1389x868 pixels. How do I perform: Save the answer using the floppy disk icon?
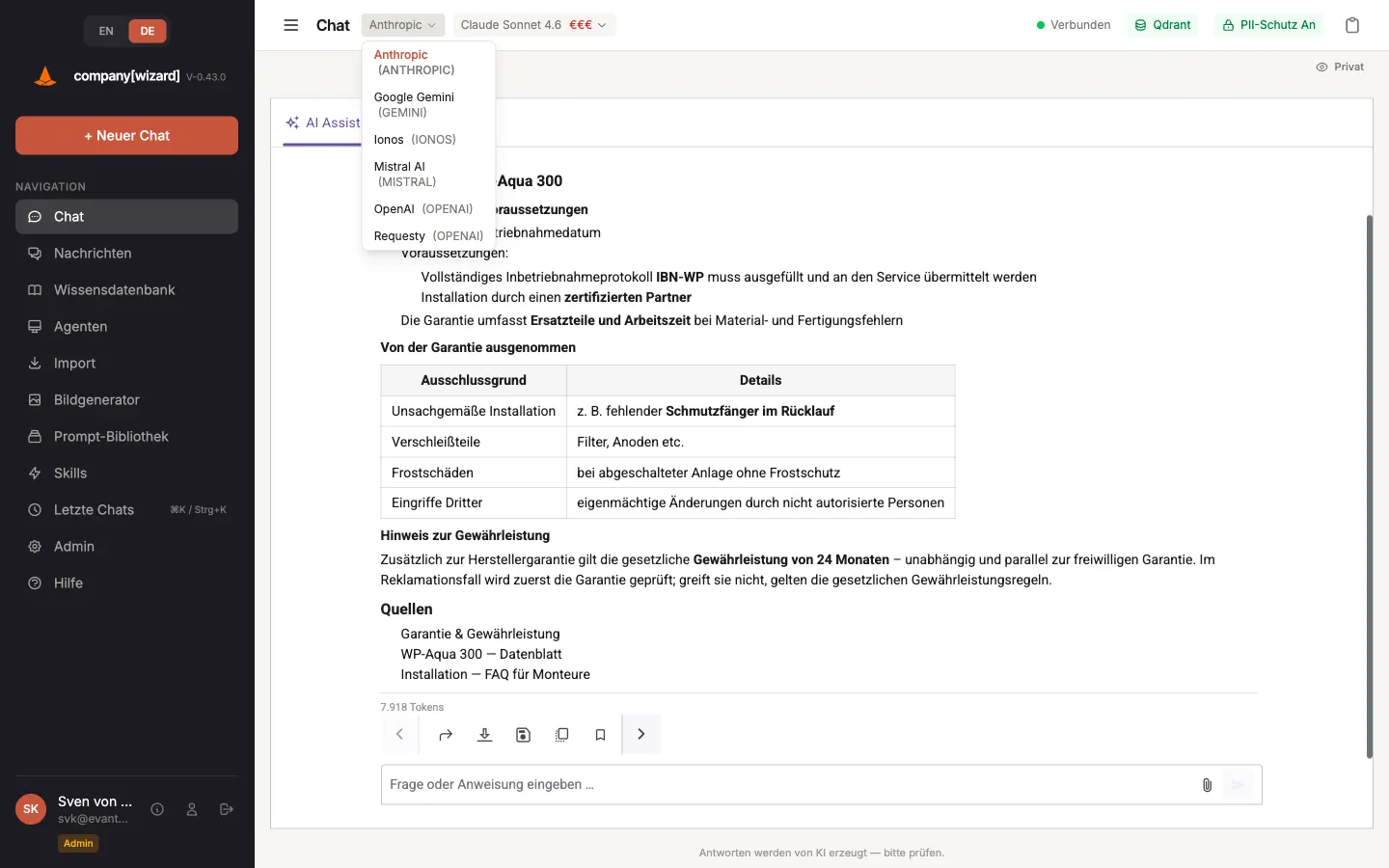pos(523,735)
